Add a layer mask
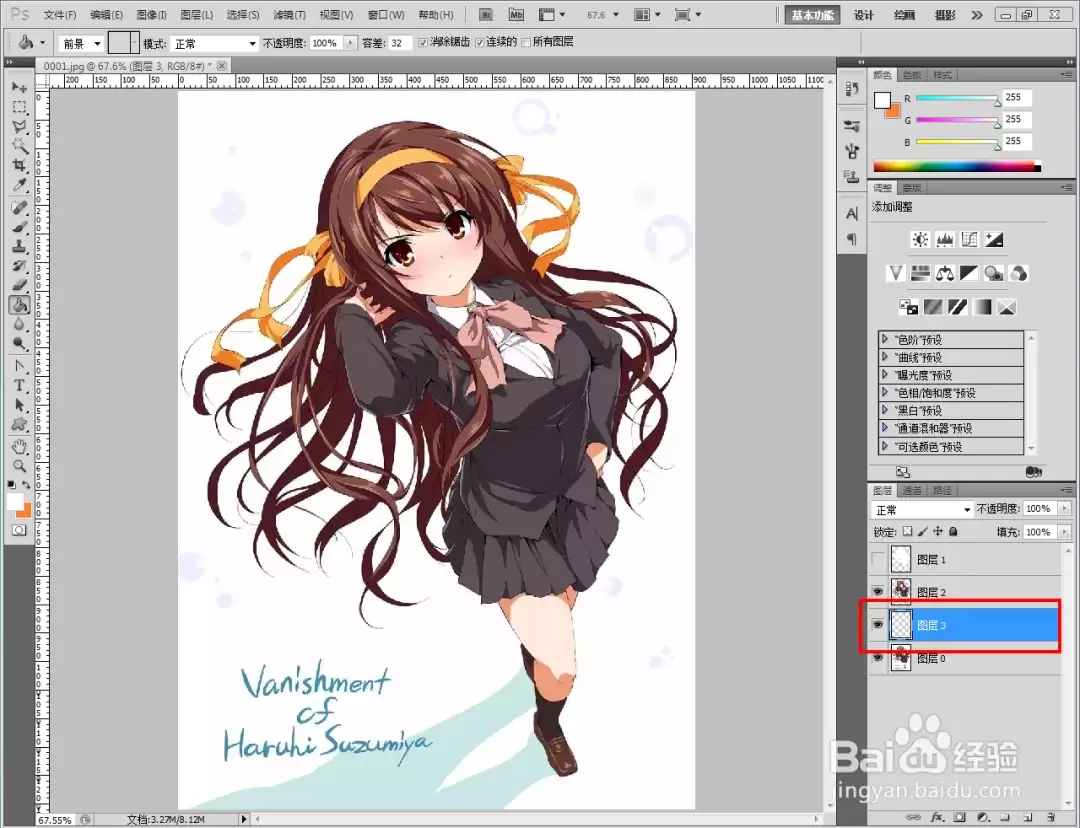The height and width of the screenshot is (828, 1080). pos(959,817)
